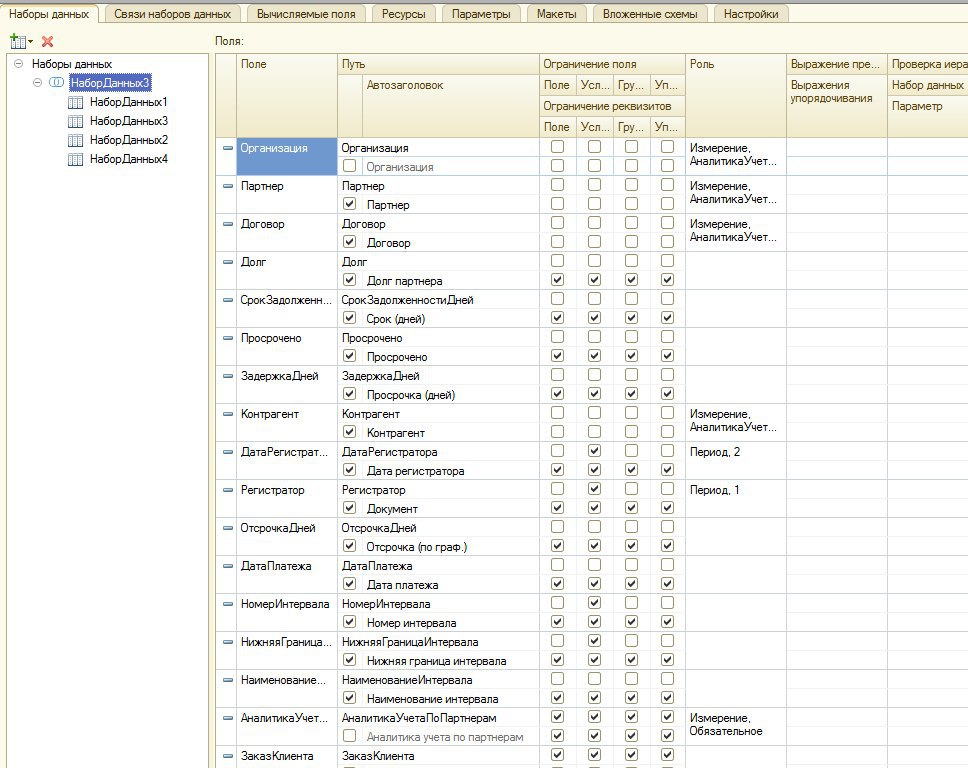Toggle the auto-title checkbox for Дата платежа
This screenshot has height=768, width=968.
349,583
